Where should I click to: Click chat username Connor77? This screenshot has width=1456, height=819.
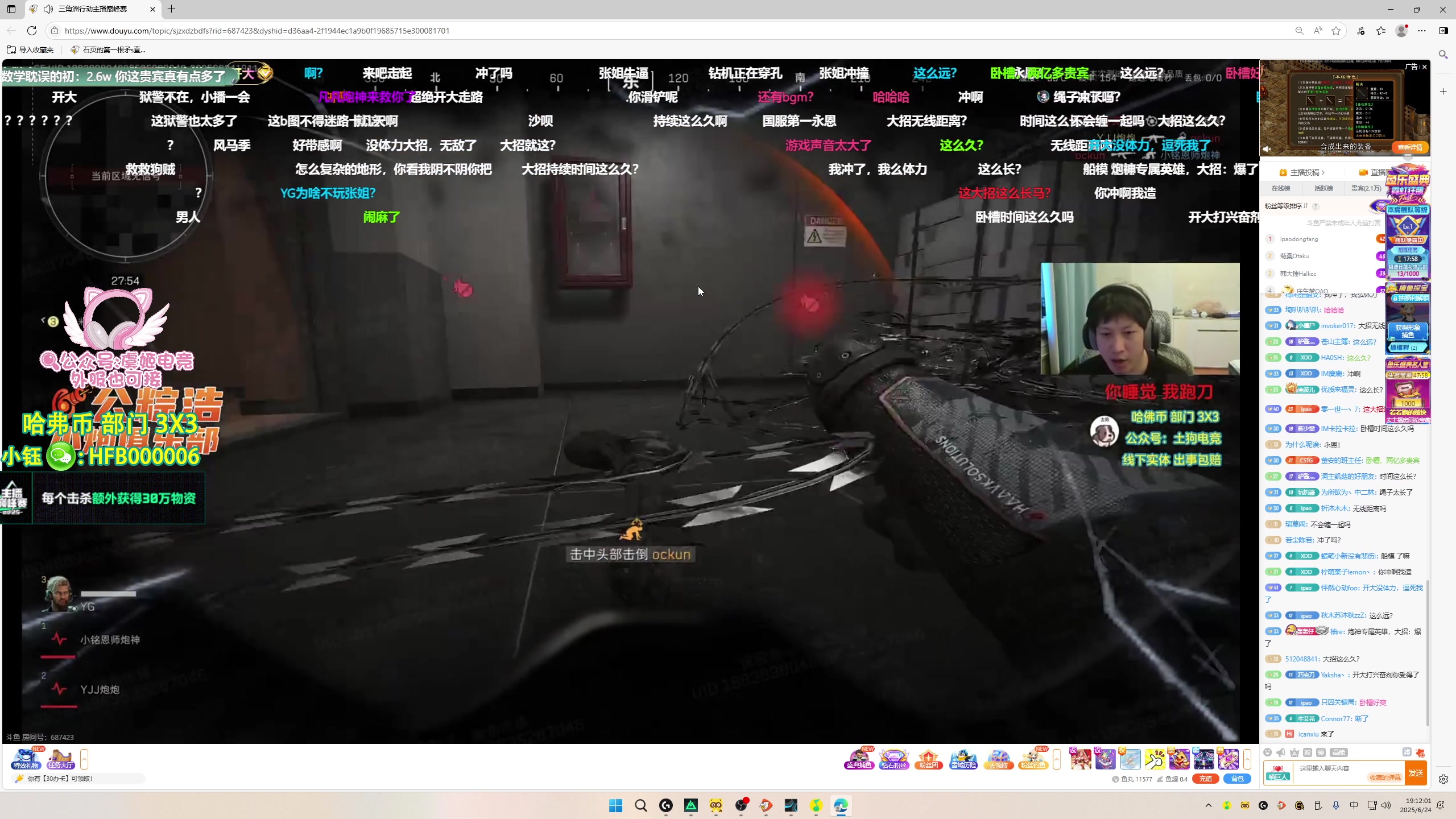point(1337,719)
